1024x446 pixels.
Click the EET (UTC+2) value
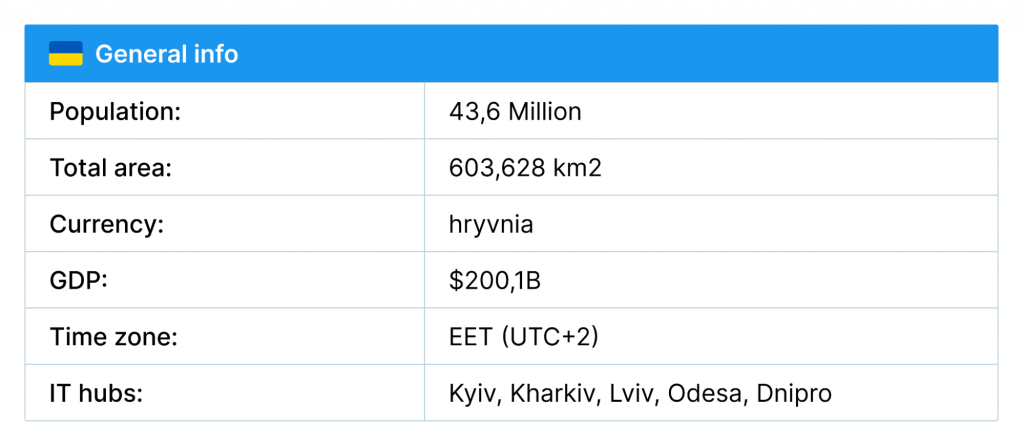coord(524,338)
